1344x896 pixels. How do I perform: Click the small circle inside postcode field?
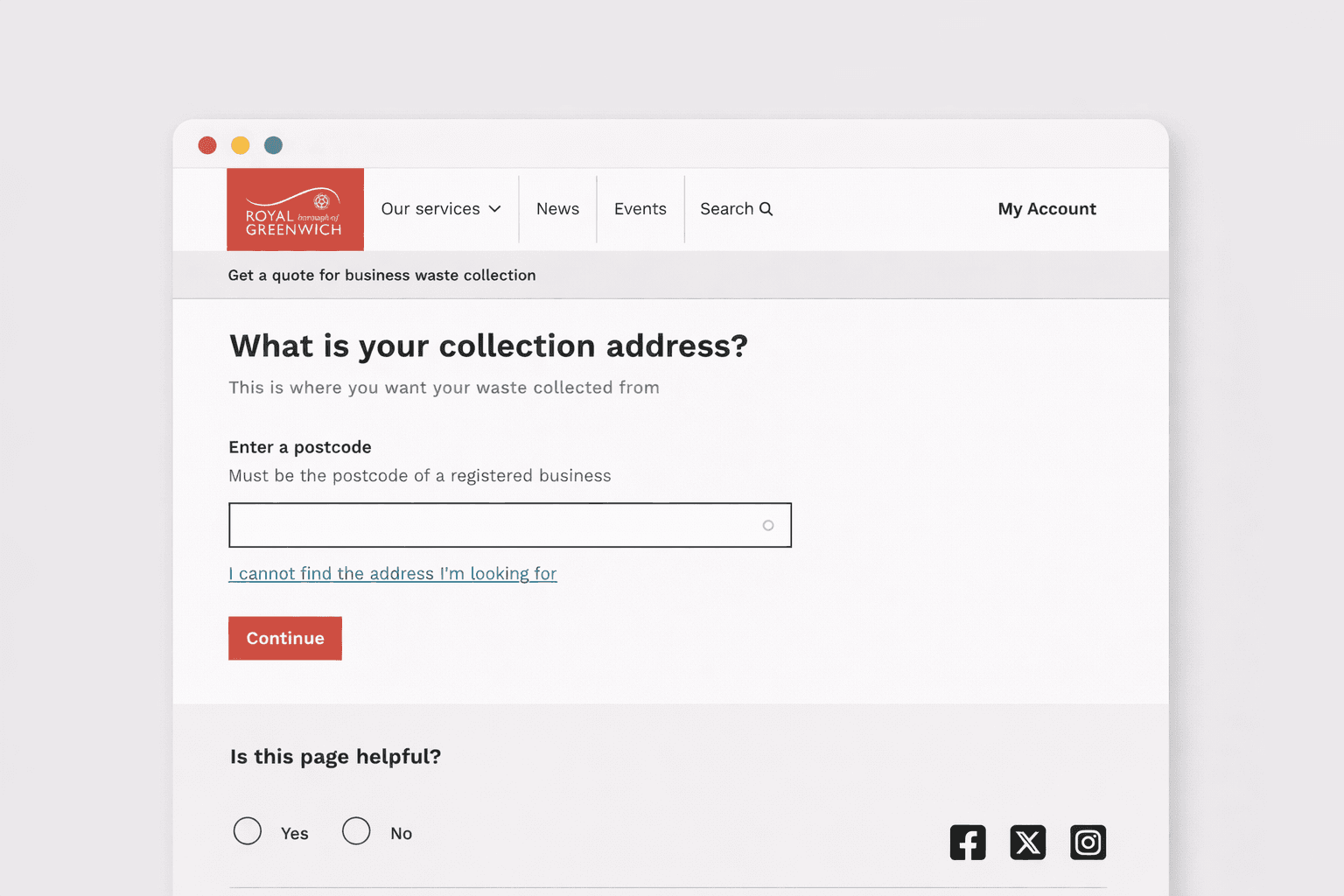(768, 526)
